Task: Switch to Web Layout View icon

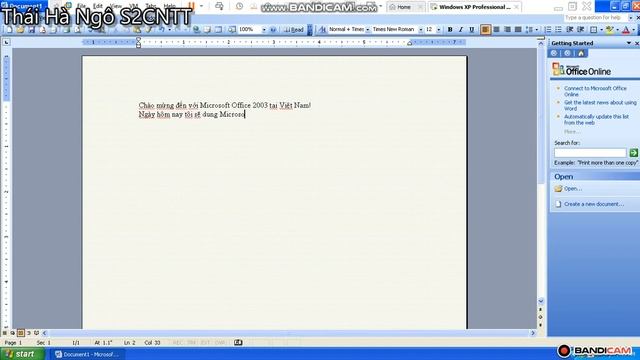Action: coord(13,333)
